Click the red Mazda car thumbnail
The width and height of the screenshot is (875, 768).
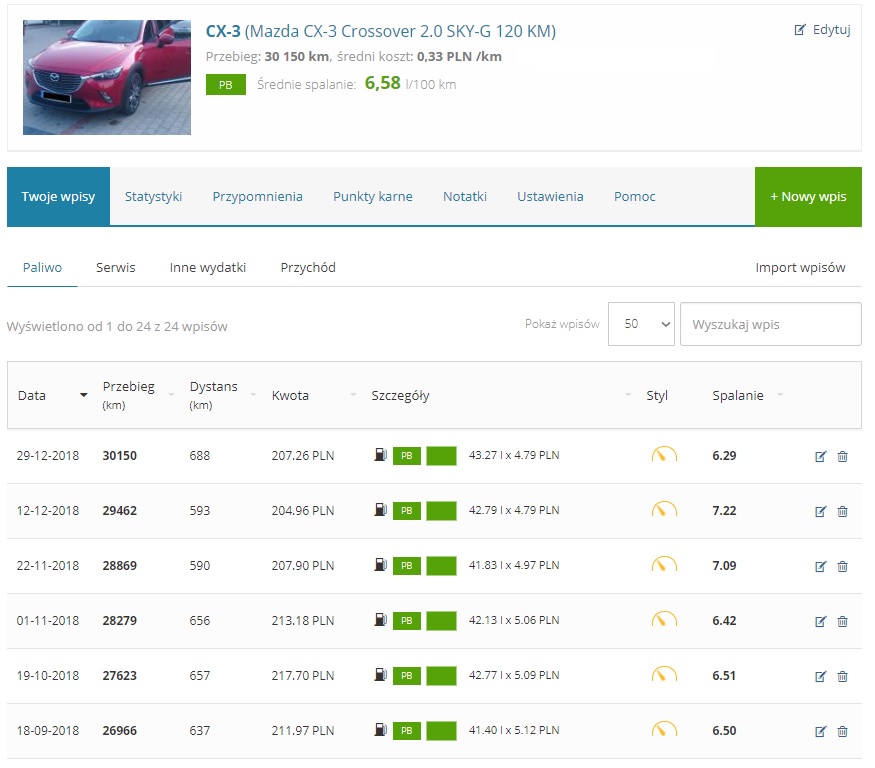click(107, 77)
